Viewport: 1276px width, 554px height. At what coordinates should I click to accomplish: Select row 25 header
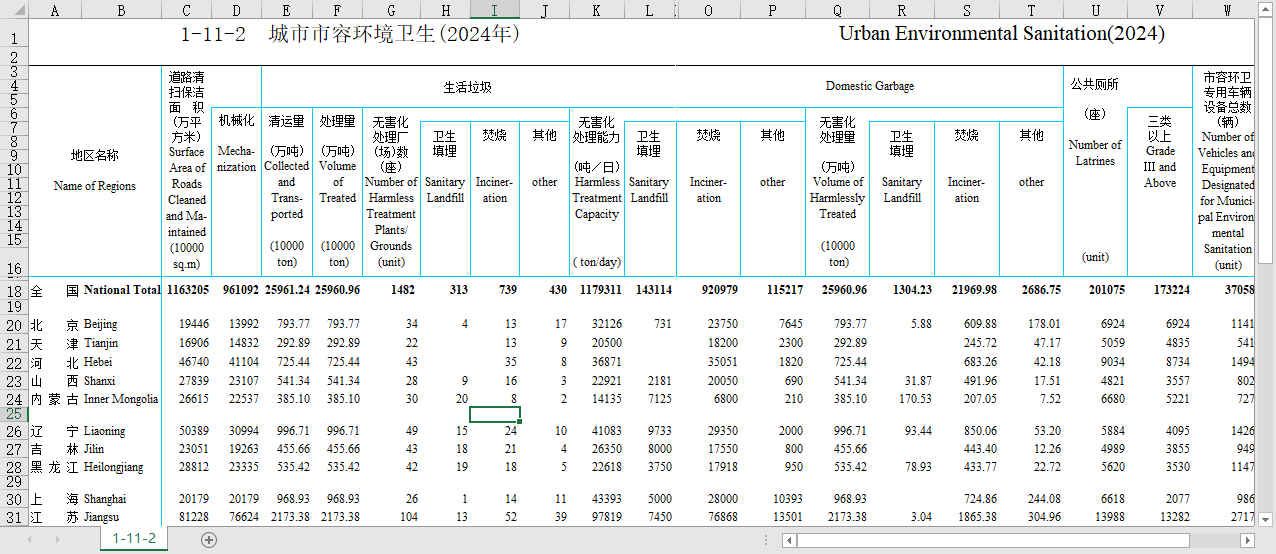(14, 413)
